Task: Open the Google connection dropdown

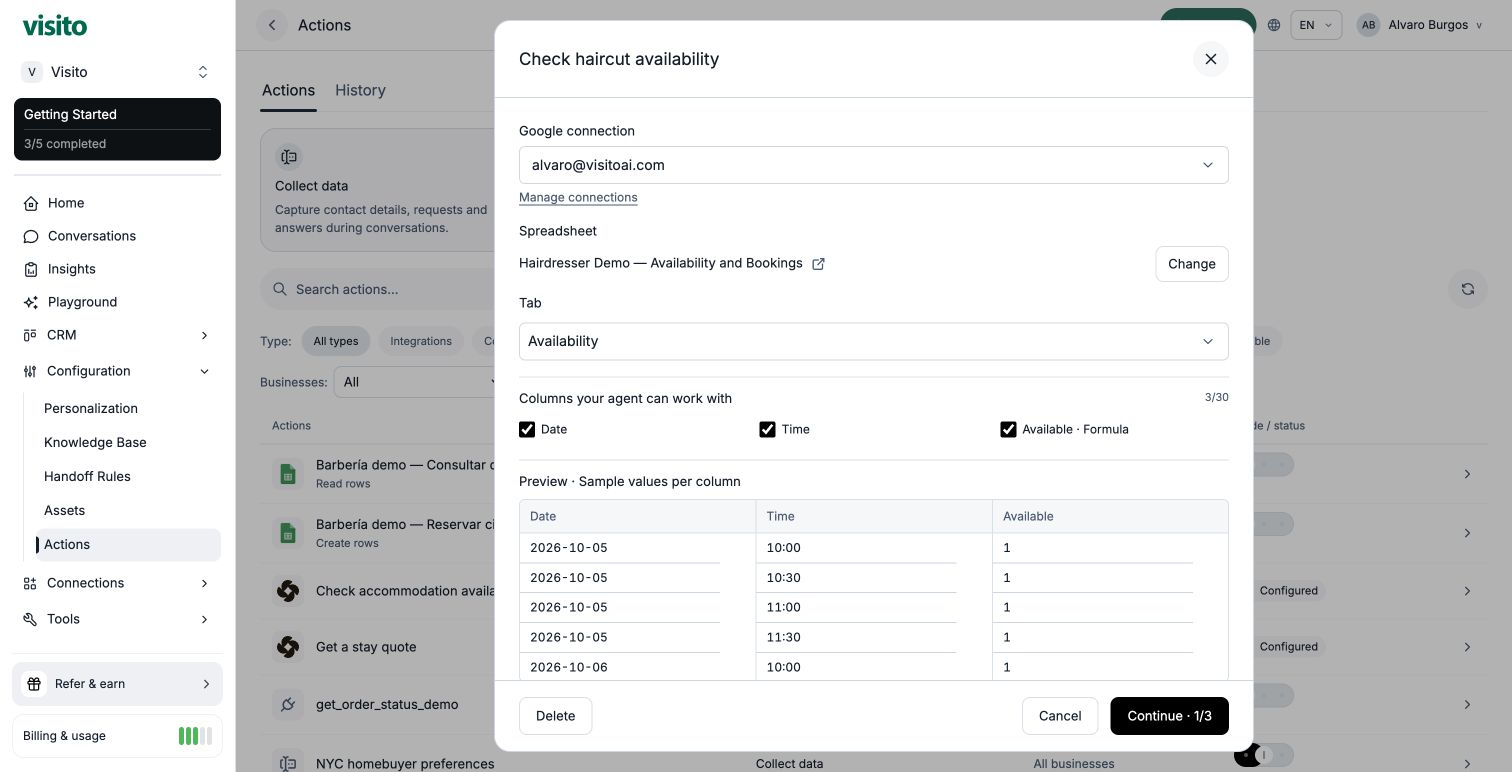Action: [x=873, y=165]
